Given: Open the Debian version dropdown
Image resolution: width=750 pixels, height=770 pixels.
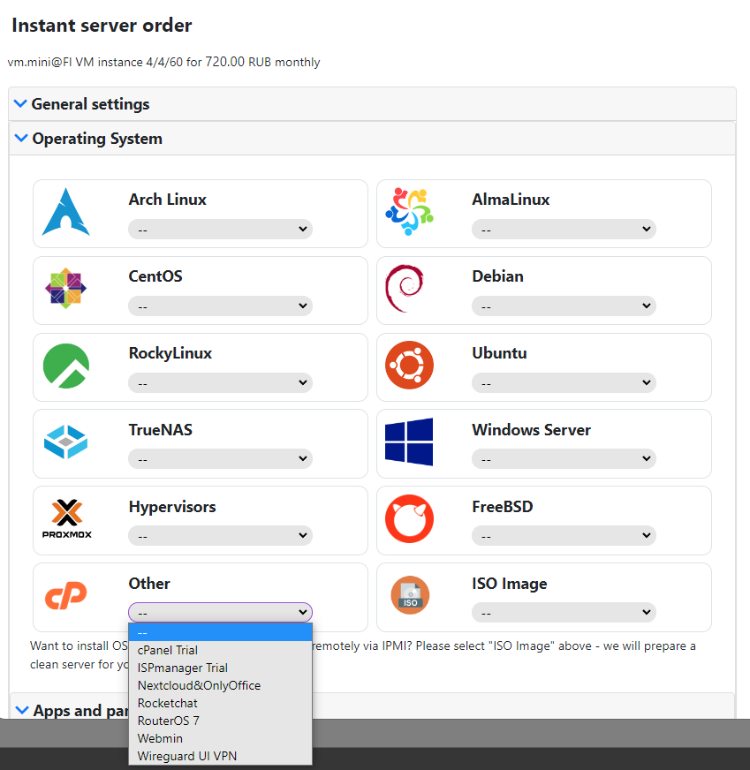Looking at the screenshot, I should [564, 306].
